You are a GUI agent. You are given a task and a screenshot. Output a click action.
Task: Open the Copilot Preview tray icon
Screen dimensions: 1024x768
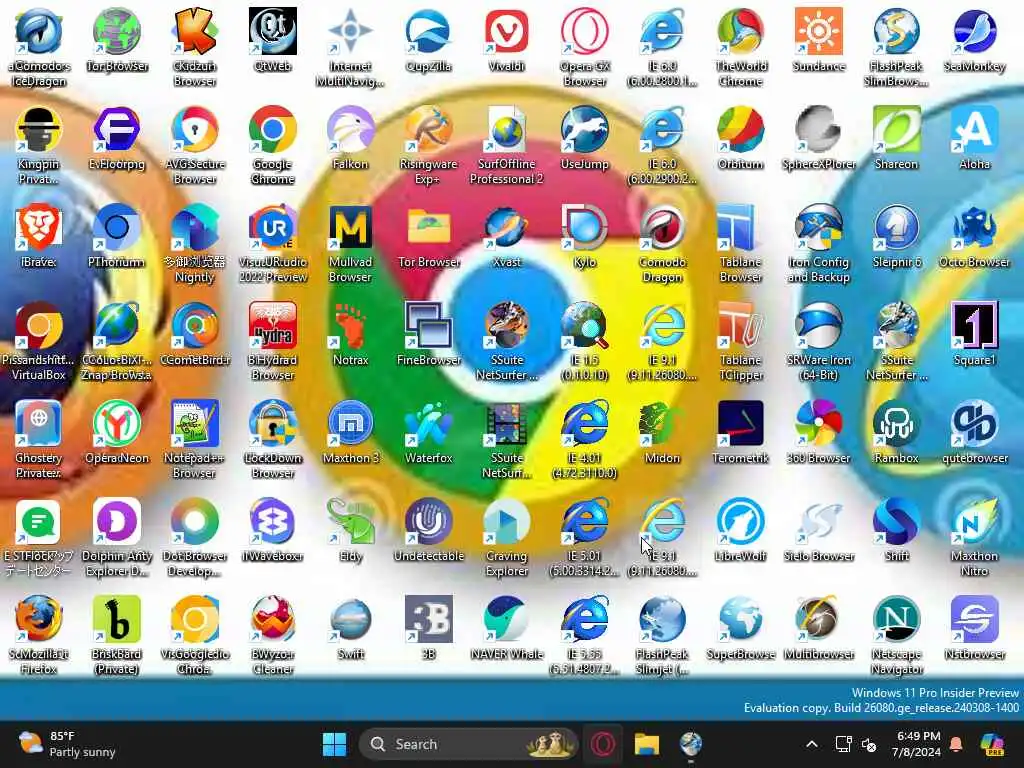(993, 744)
